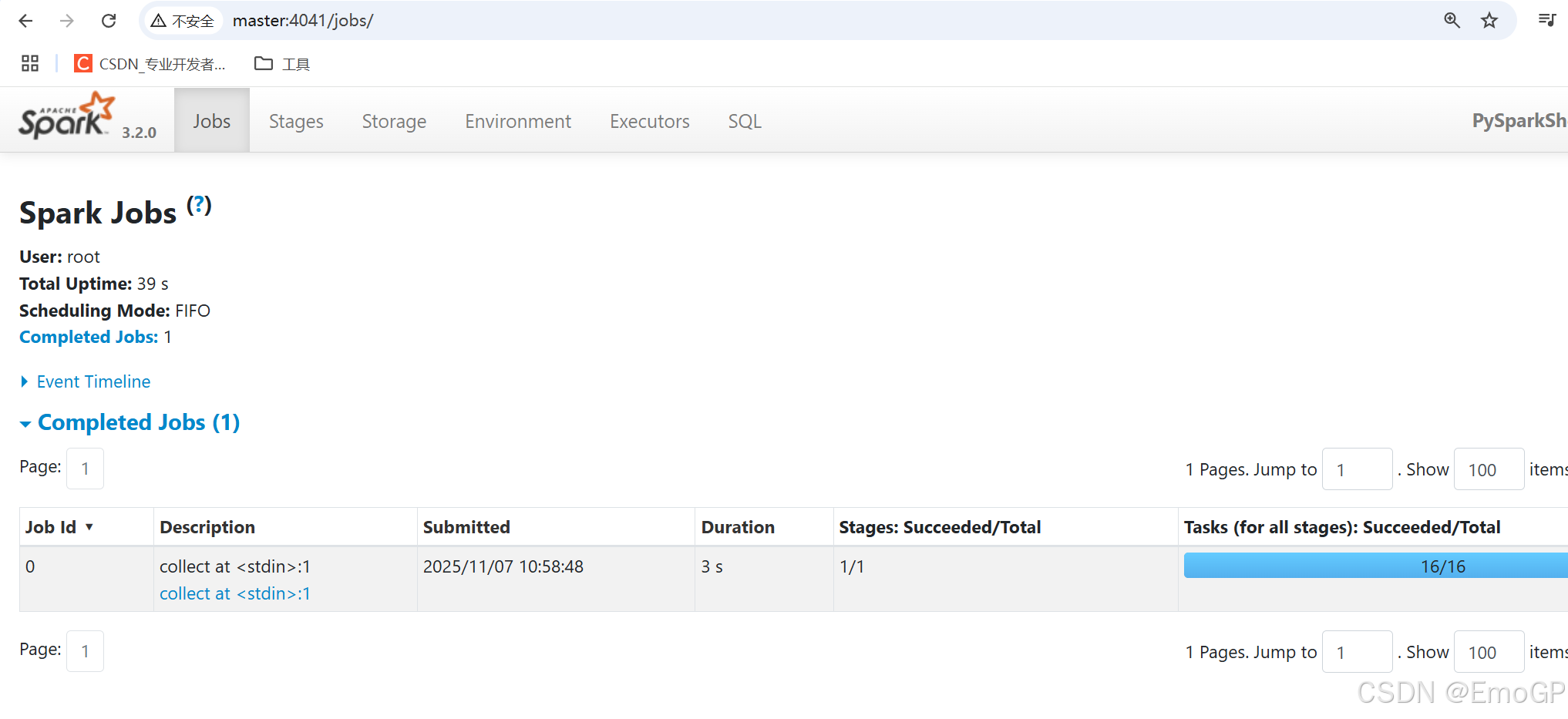Click the Scheduling Mode: FIFO text
The image size is (1568, 719).
[x=115, y=311]
